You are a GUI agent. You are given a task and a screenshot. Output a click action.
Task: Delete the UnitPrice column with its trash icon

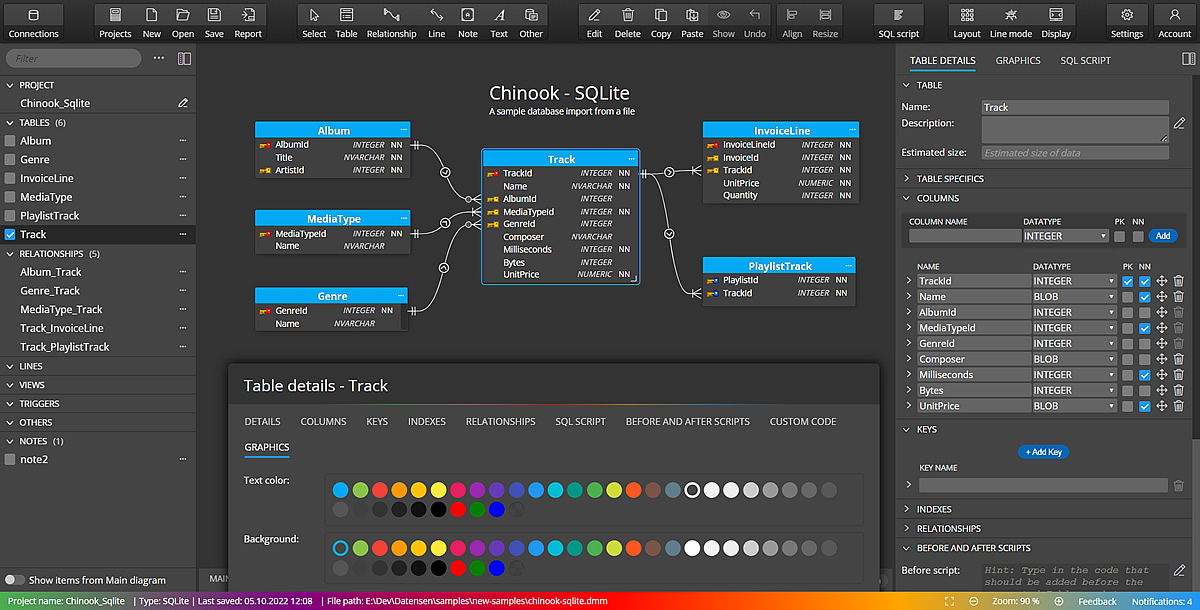pos(1178,406)
